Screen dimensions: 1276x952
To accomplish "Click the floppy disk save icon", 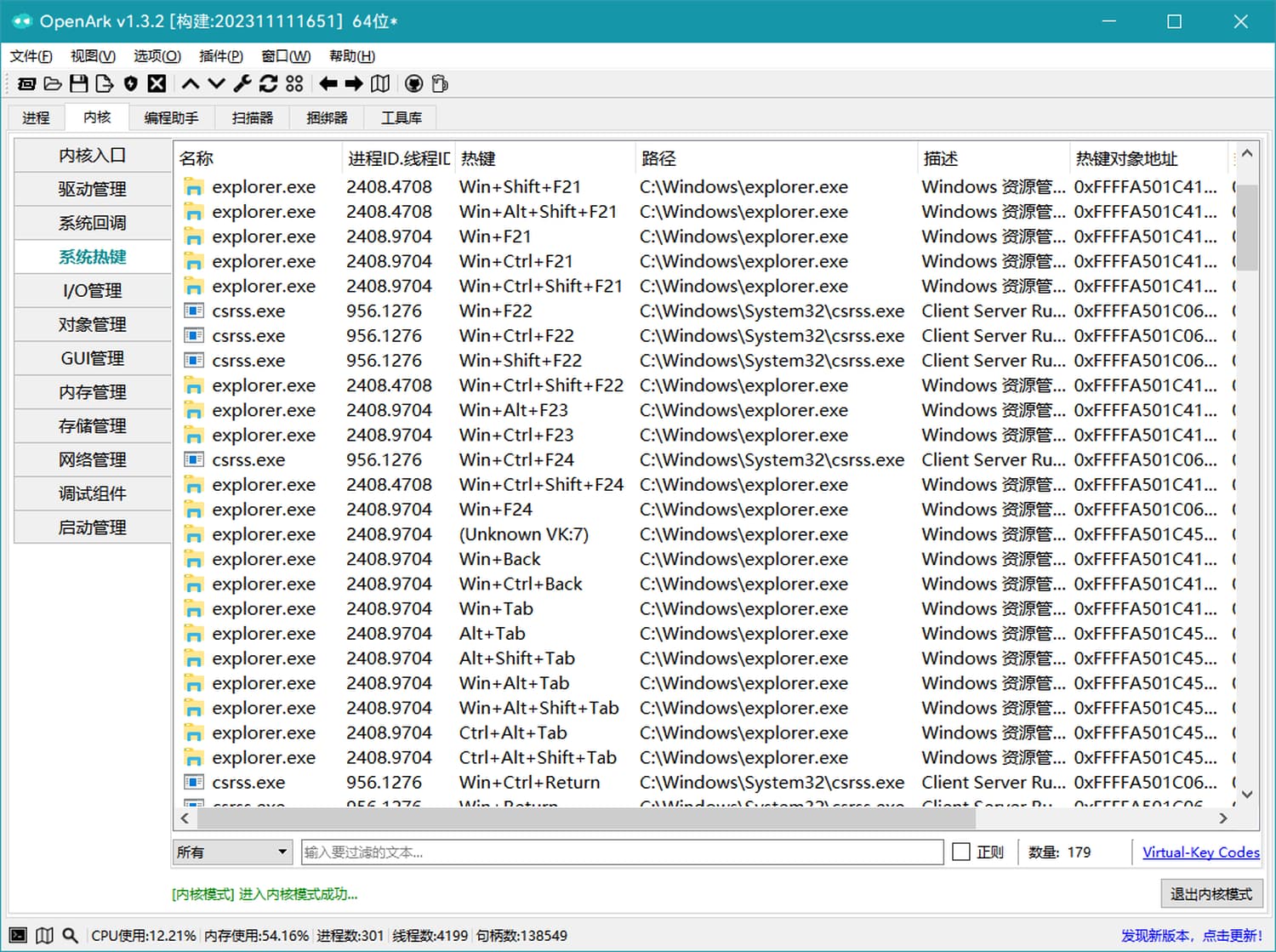I will click(x=79, y=83).
